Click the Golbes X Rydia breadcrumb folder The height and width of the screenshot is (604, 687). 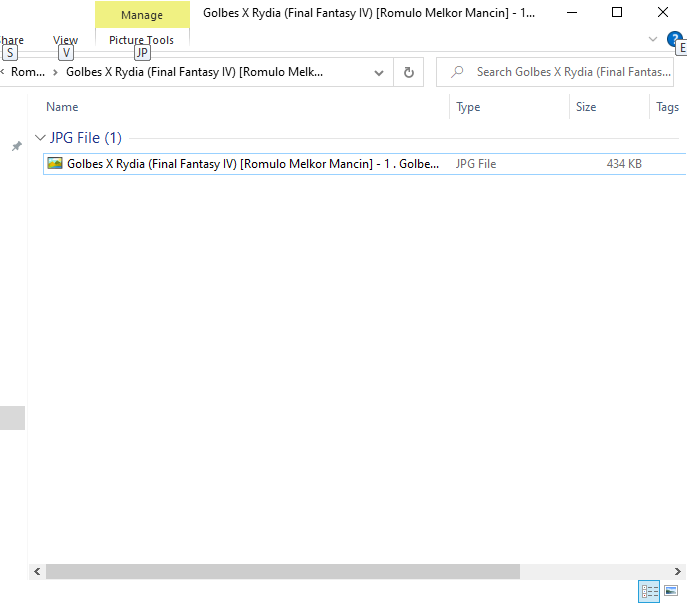[195, 72]
